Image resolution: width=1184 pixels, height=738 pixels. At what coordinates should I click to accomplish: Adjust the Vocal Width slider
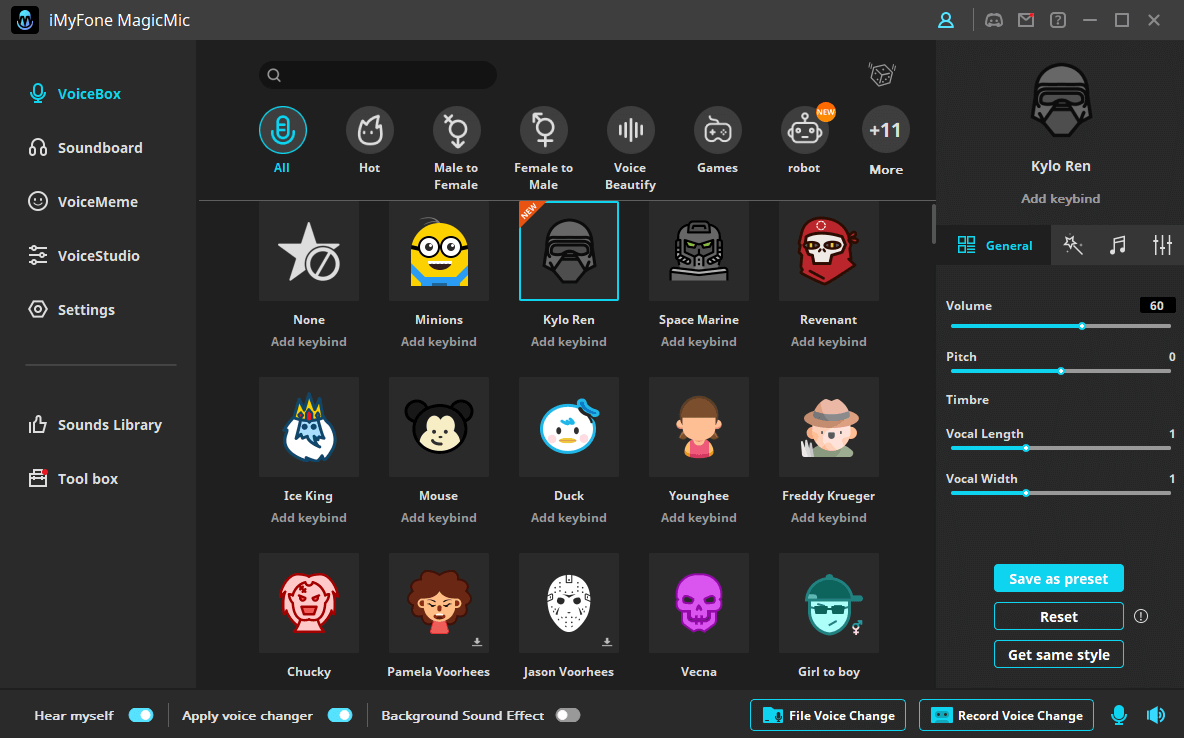click(1060, 493)
